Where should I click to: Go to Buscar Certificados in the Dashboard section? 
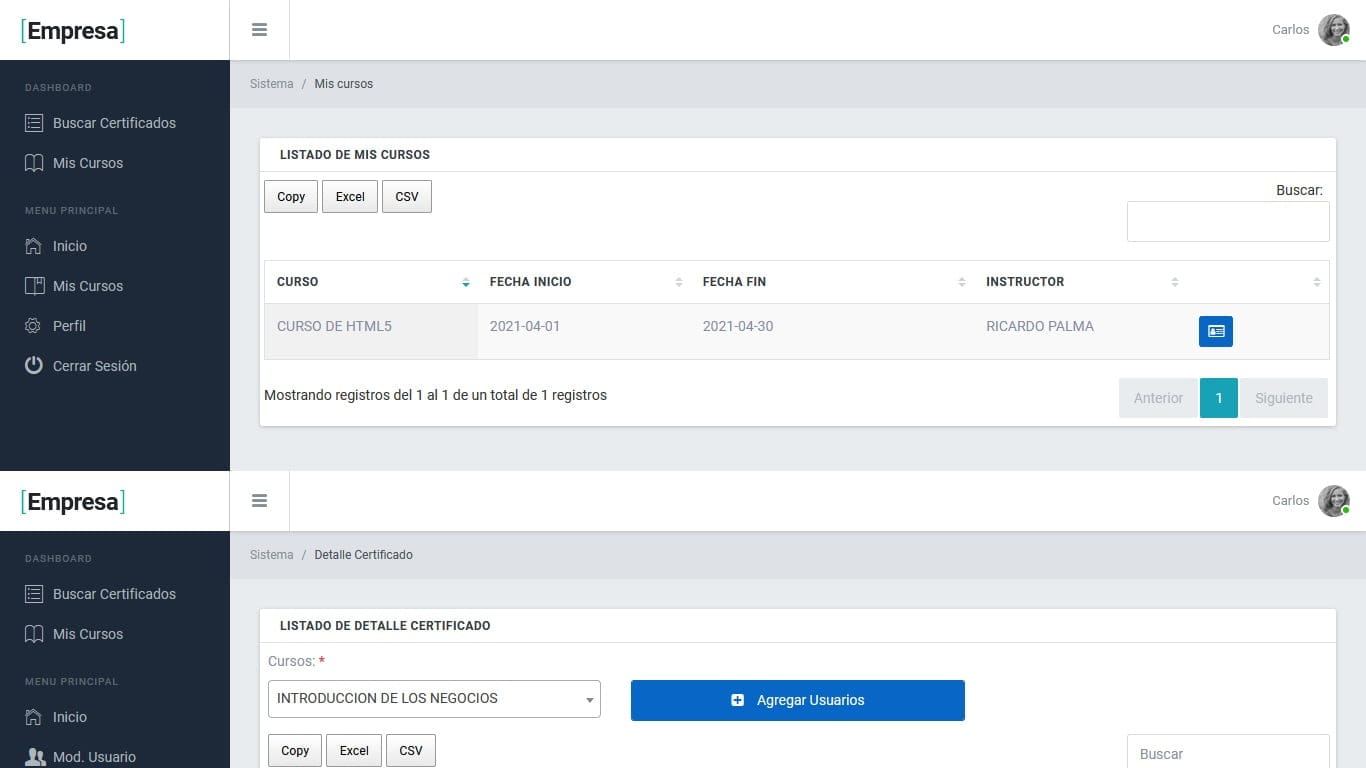click(114, 123)
